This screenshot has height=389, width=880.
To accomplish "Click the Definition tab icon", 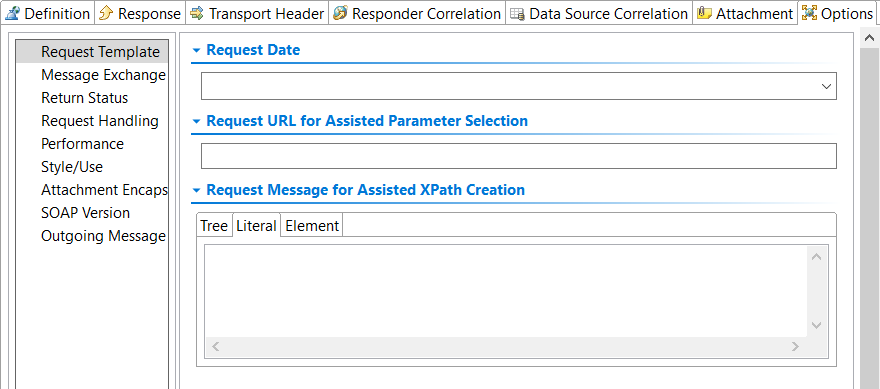I will [12, 13].
